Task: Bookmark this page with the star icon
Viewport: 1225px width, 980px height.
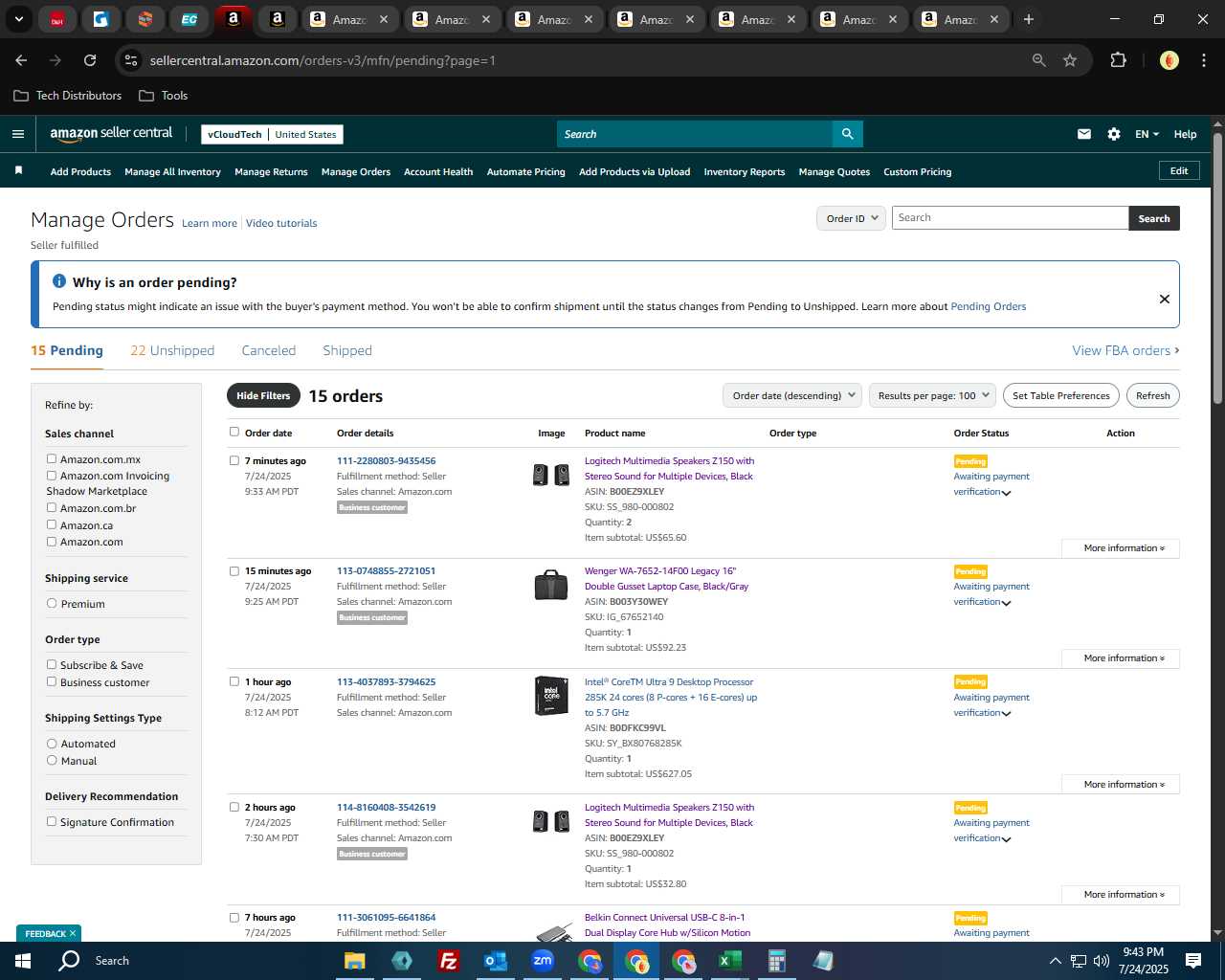Action: [1070, 60]
